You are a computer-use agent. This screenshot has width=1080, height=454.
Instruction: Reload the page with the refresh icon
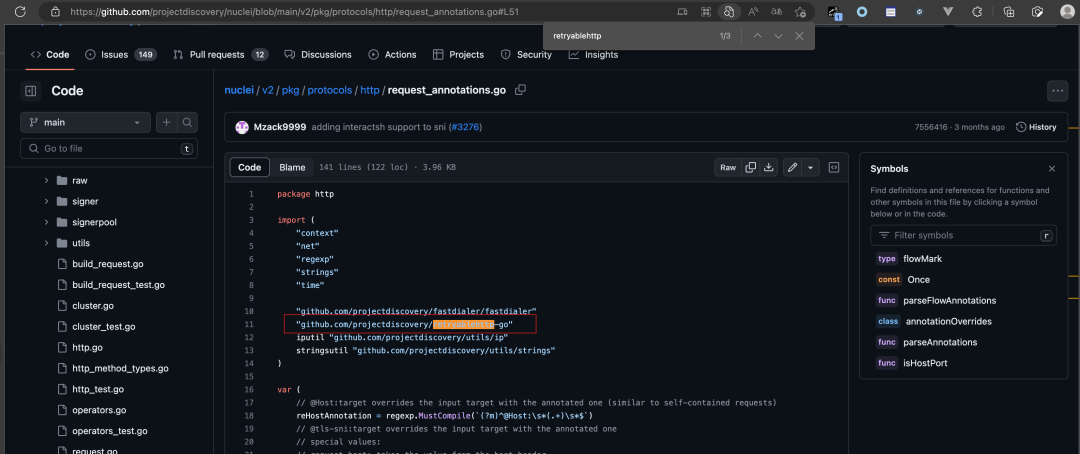coord(20,12)
